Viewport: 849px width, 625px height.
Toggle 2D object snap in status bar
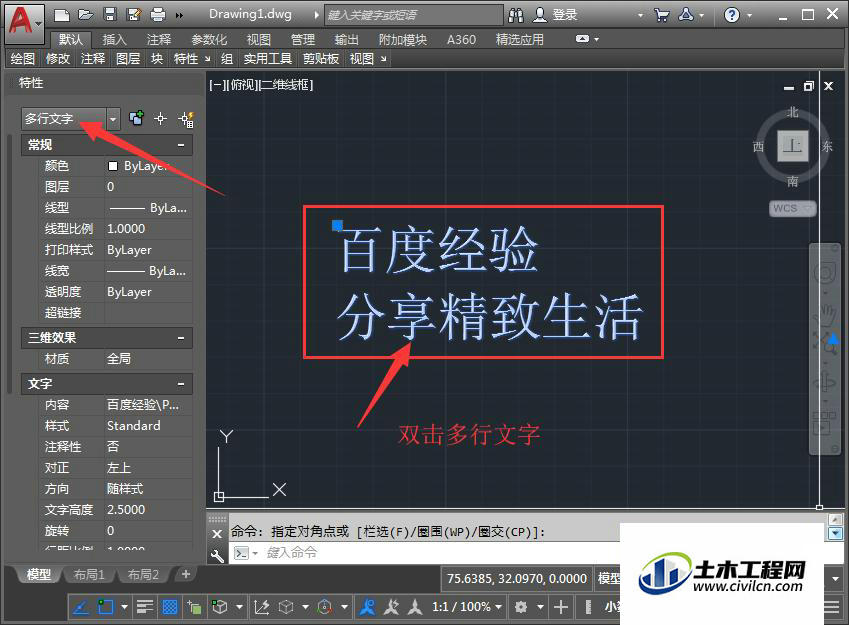[x=105, y=607]
